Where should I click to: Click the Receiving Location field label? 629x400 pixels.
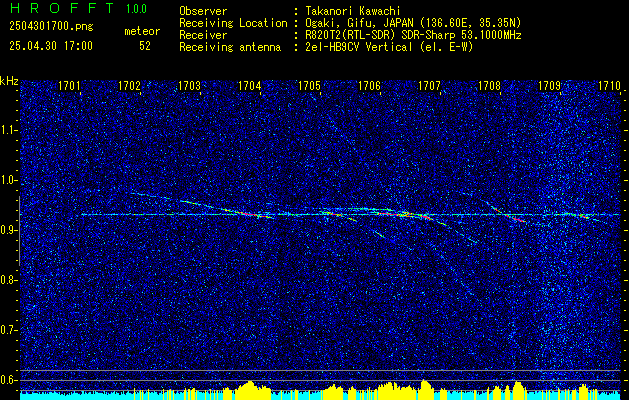tap(233, 23)
